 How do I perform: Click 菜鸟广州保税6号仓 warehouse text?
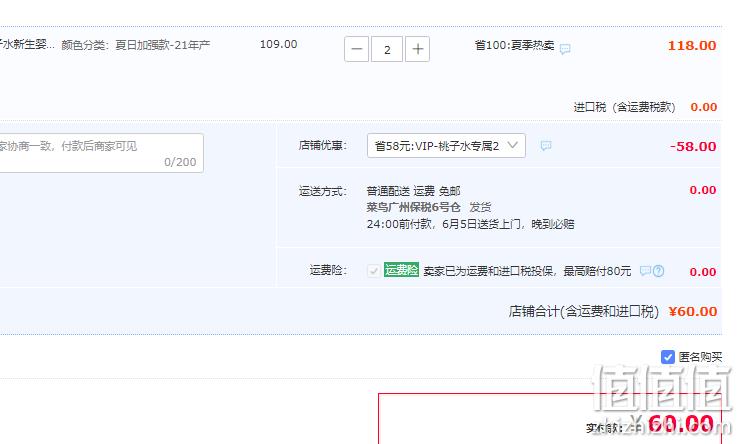414,207
